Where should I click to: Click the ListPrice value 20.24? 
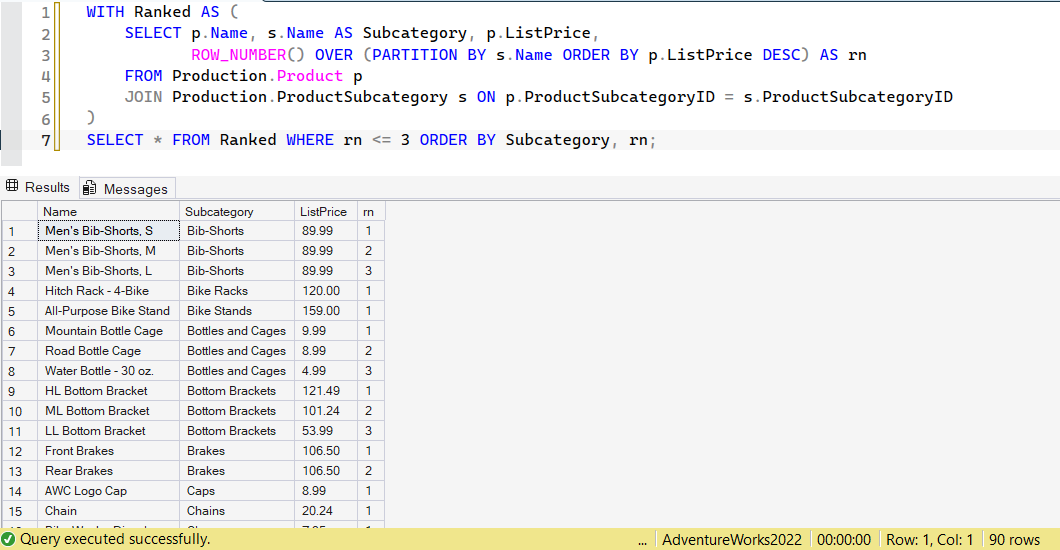point(326,511)
